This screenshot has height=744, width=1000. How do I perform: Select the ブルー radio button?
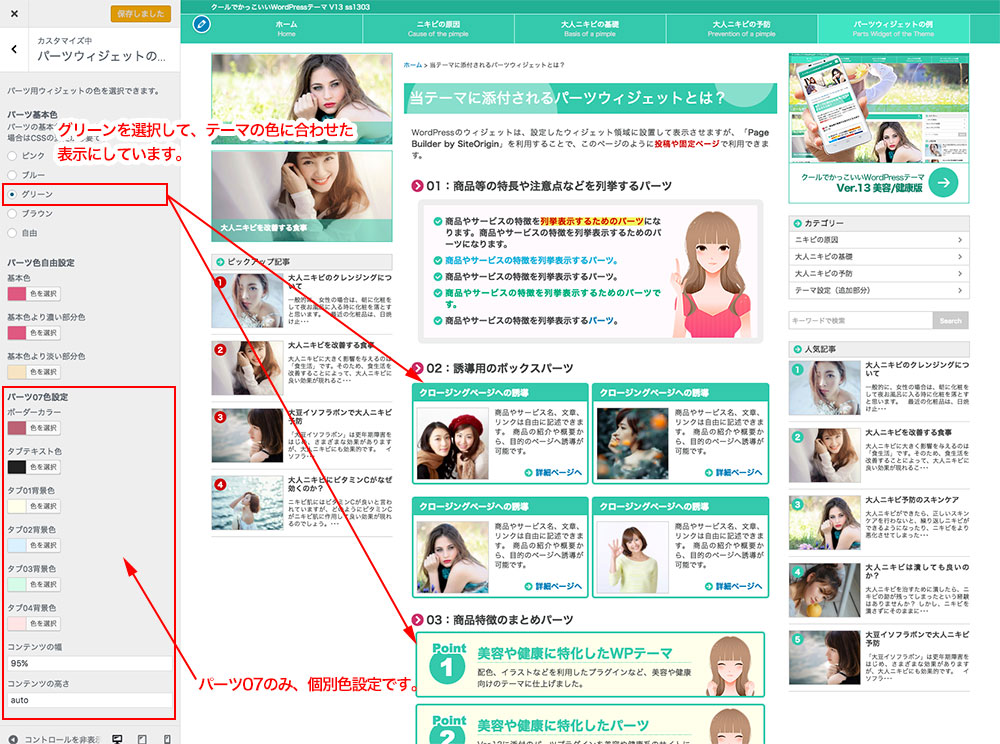(x=12, y=175)
